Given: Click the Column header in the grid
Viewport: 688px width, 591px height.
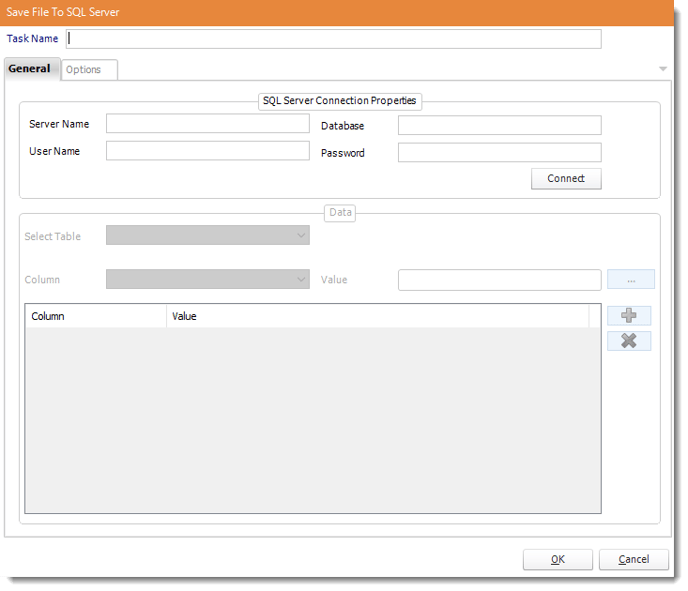Looking at the screenshot, I should (x=96, y=316).
